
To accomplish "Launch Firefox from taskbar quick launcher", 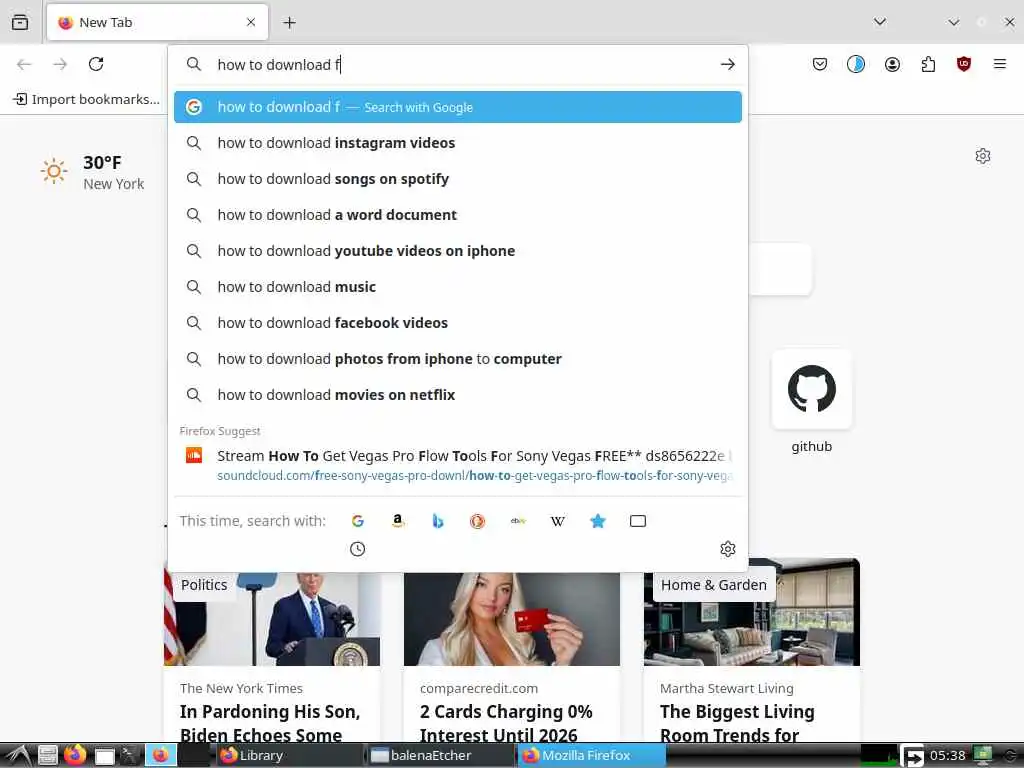I will tap(74, 755).
